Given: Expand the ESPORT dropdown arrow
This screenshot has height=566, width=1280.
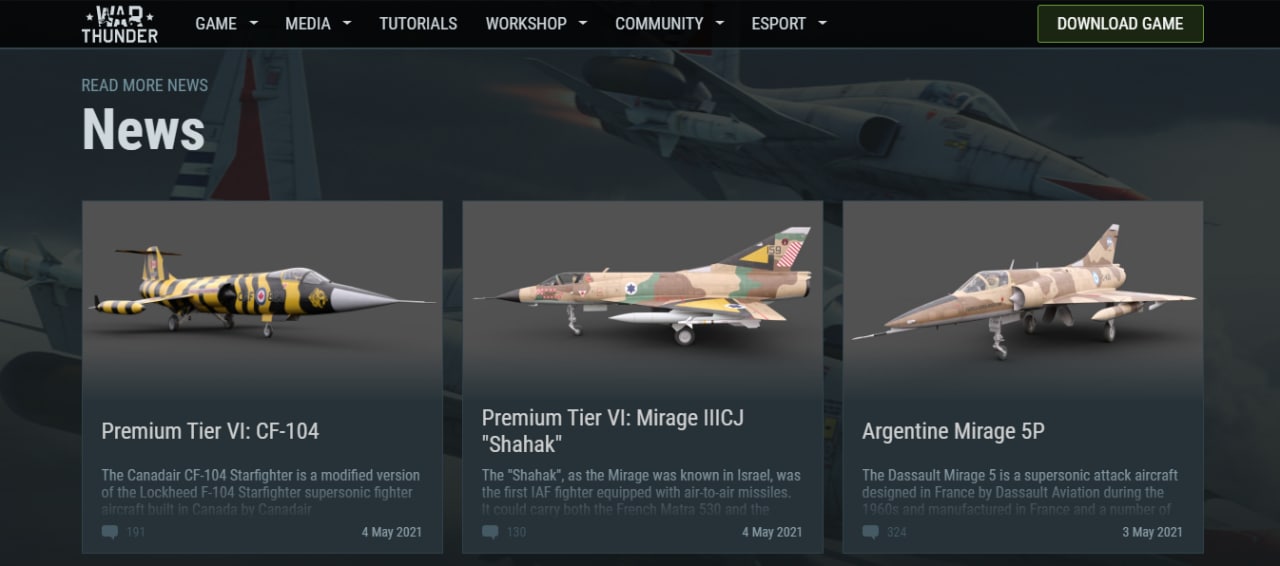Looking at the screenshot, I should tap(822, 23).
